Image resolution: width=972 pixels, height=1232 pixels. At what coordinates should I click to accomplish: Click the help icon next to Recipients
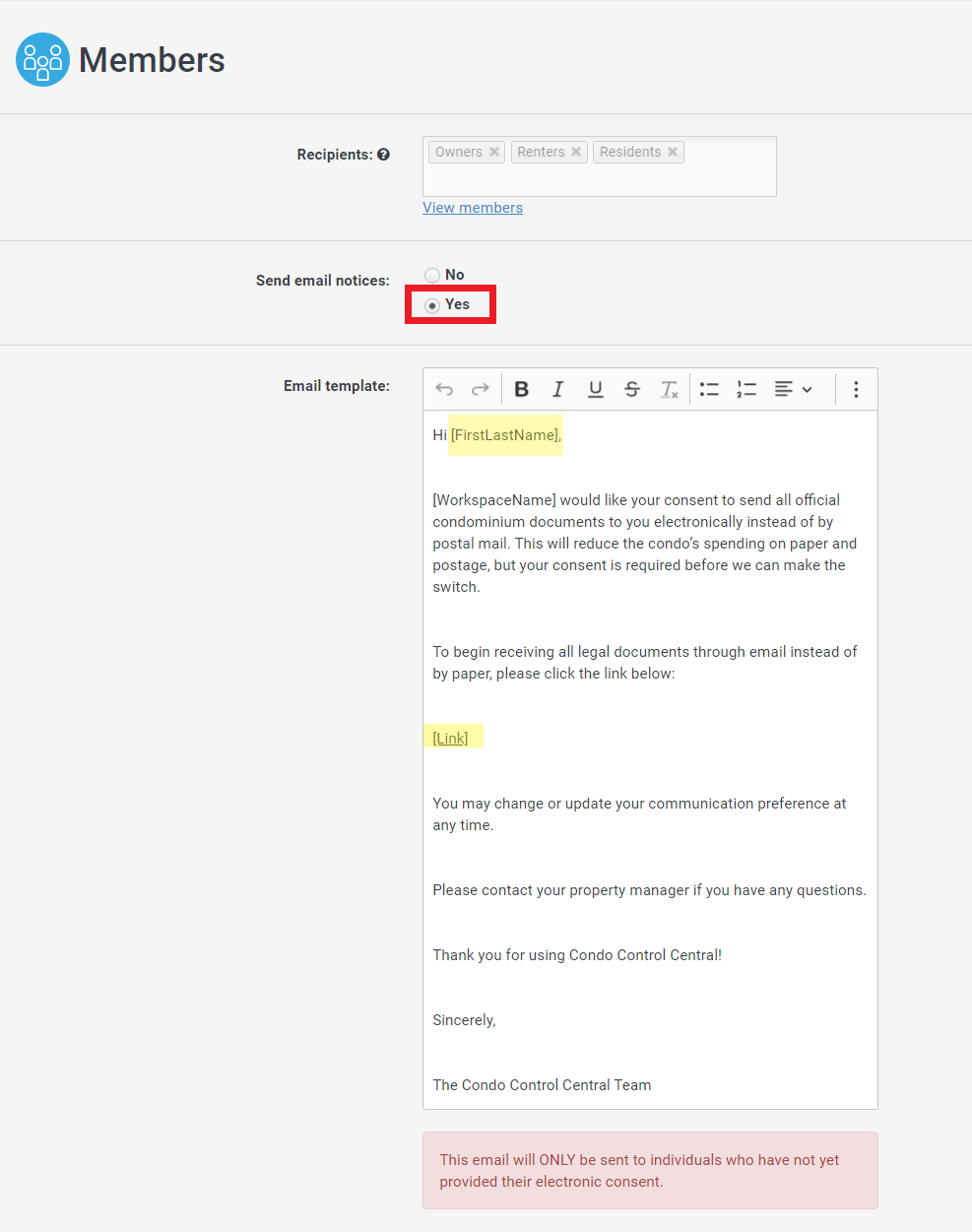tap(383, 154)
